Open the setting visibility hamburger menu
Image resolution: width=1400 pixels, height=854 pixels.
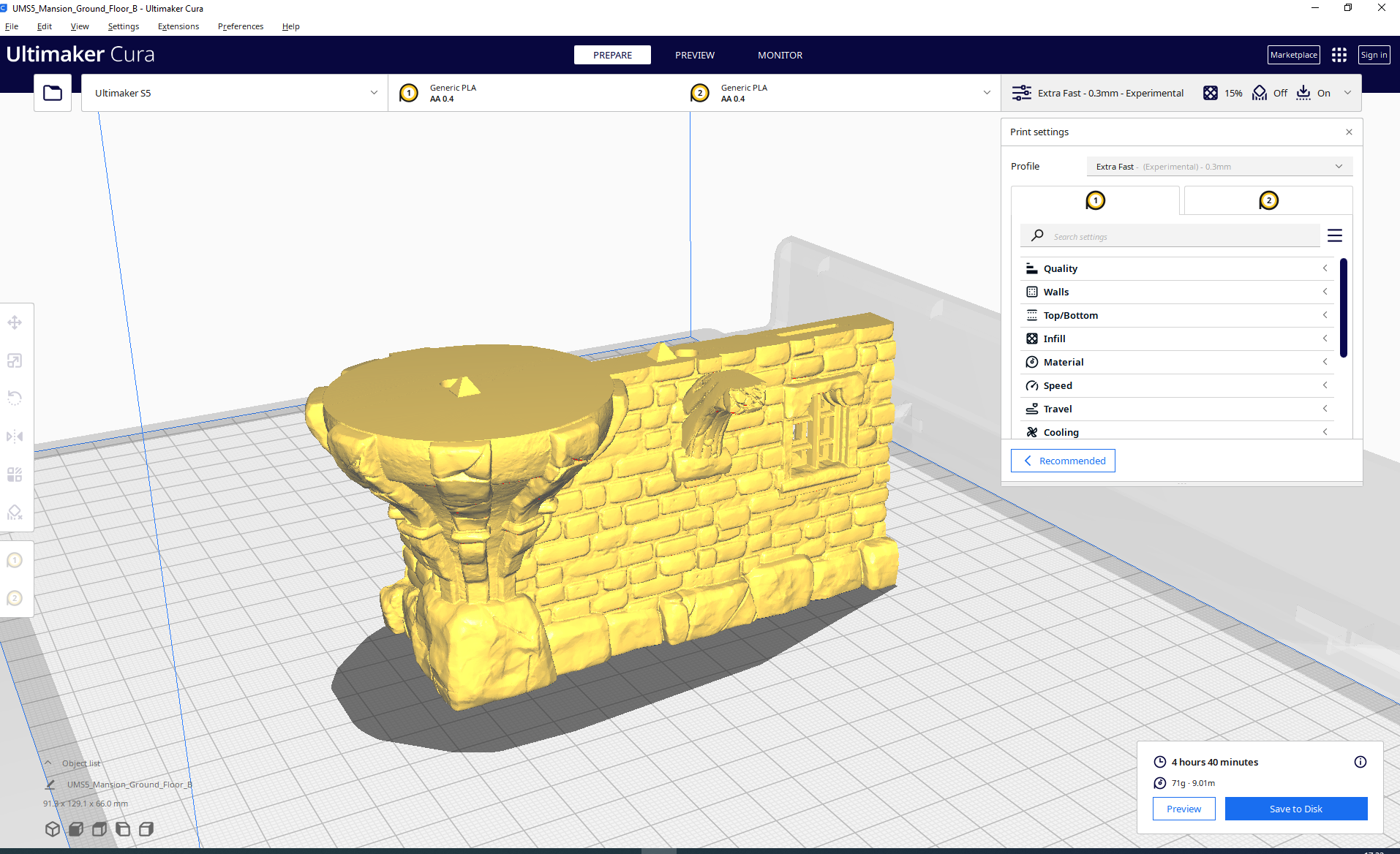1335,235
